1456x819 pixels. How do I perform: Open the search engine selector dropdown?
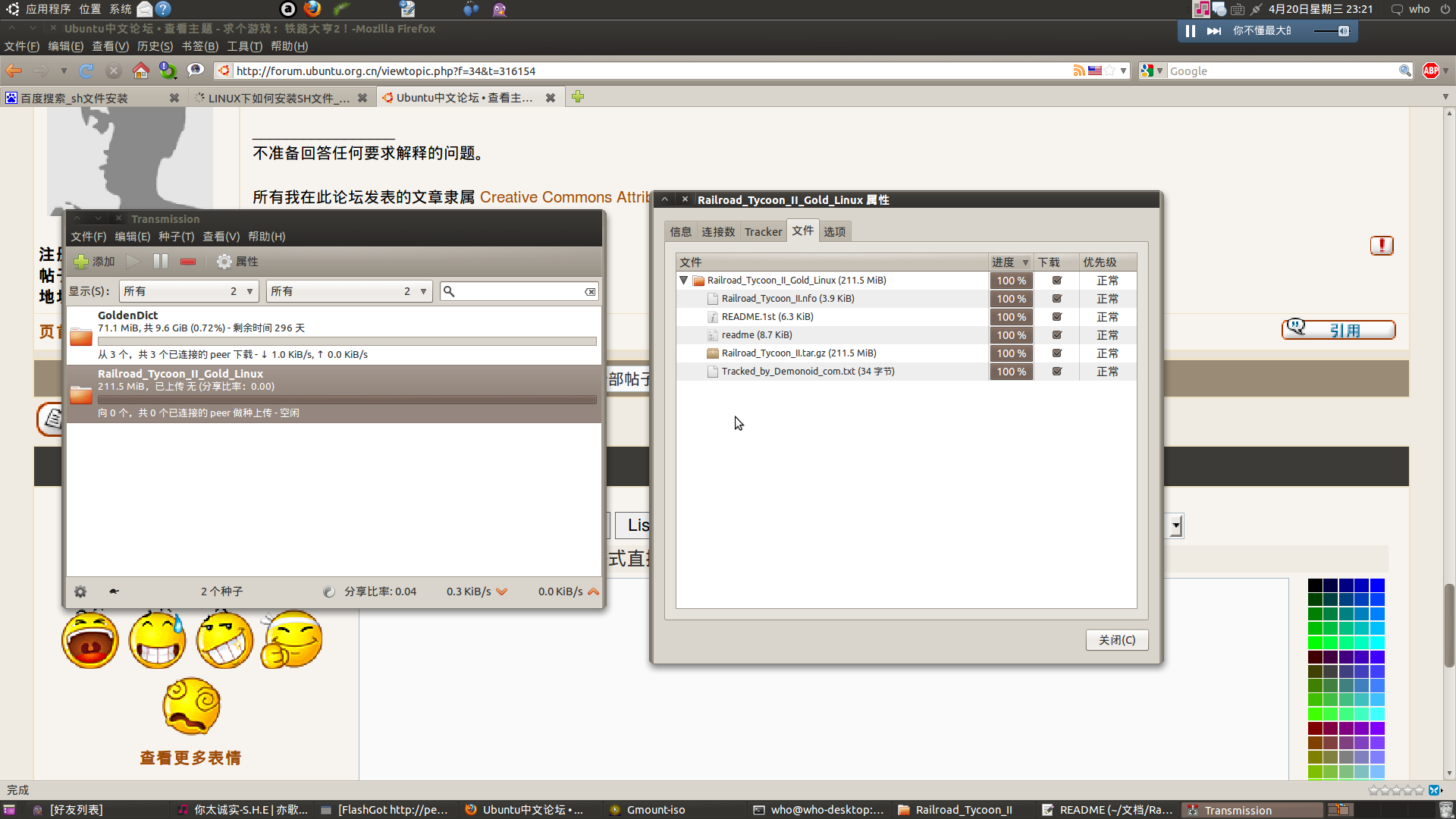[1152, 71]
